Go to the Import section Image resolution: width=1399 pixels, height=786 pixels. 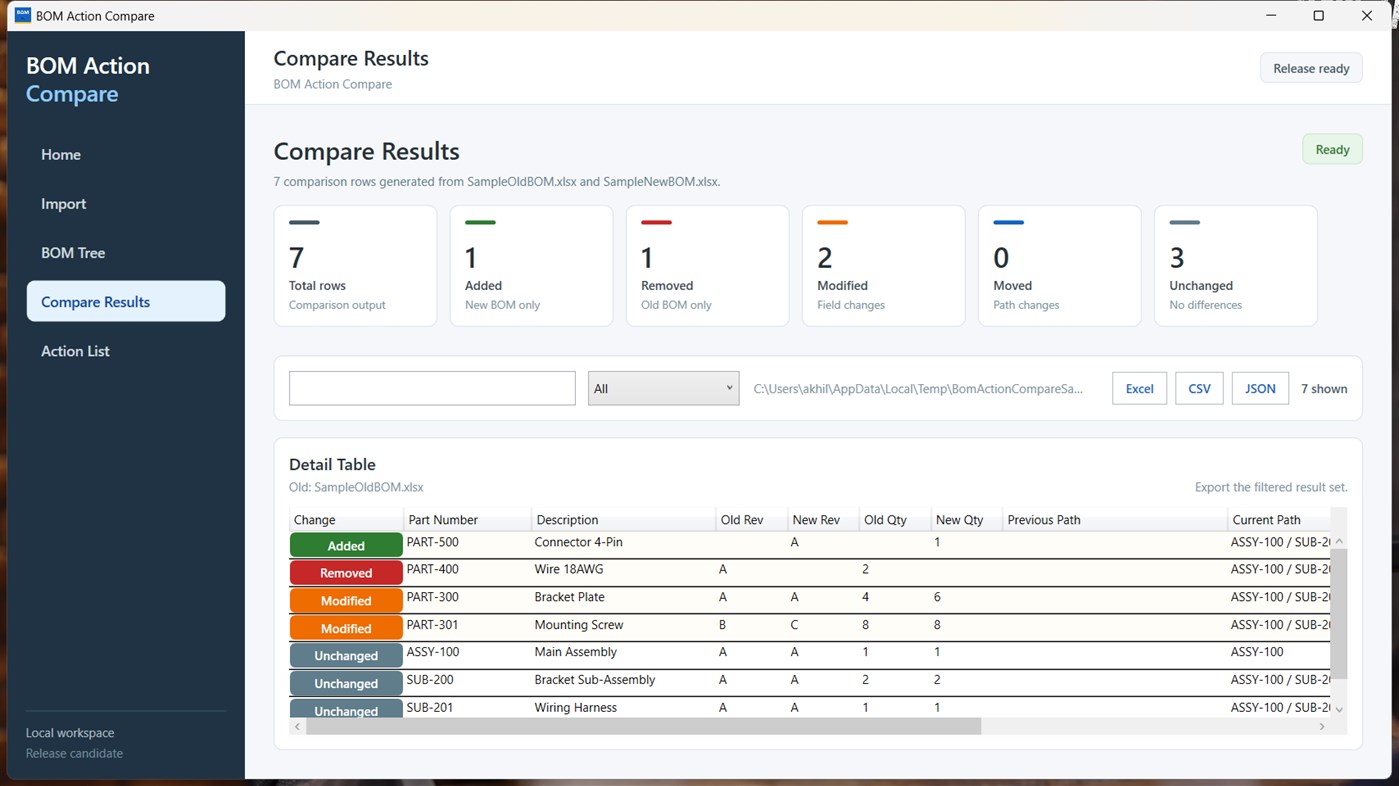tap(126, 204)
